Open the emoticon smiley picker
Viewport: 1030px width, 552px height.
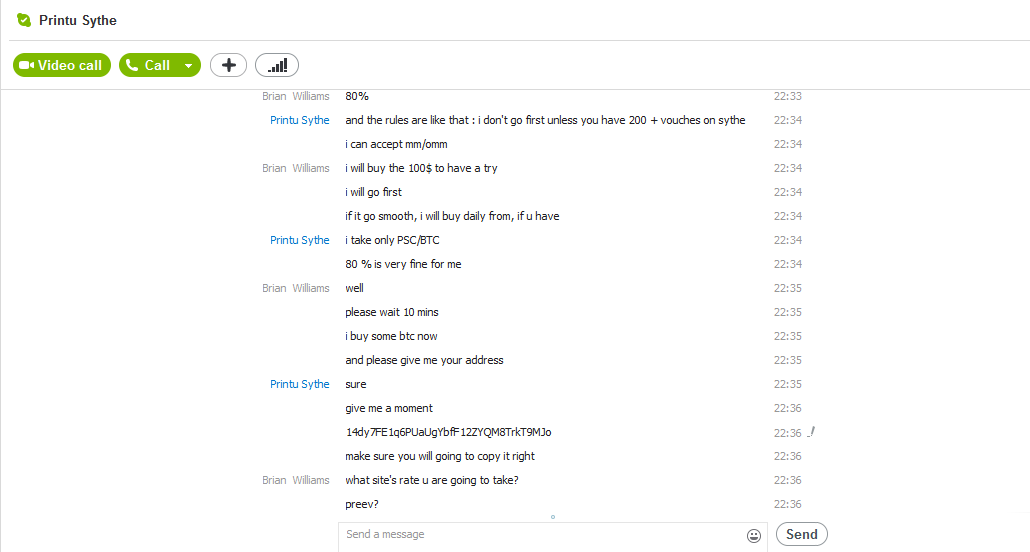[x=753, y=536]
